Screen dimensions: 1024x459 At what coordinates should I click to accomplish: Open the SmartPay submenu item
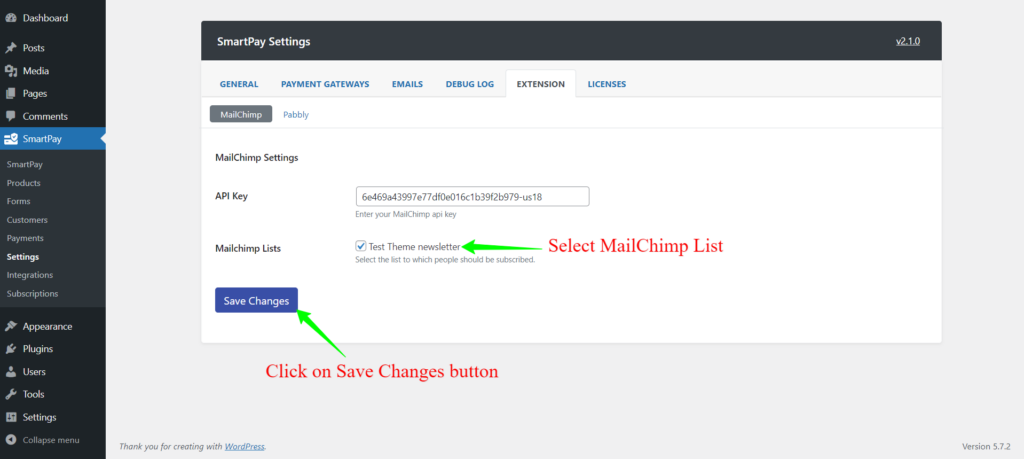pyautogui.click(x=25, y=165)
